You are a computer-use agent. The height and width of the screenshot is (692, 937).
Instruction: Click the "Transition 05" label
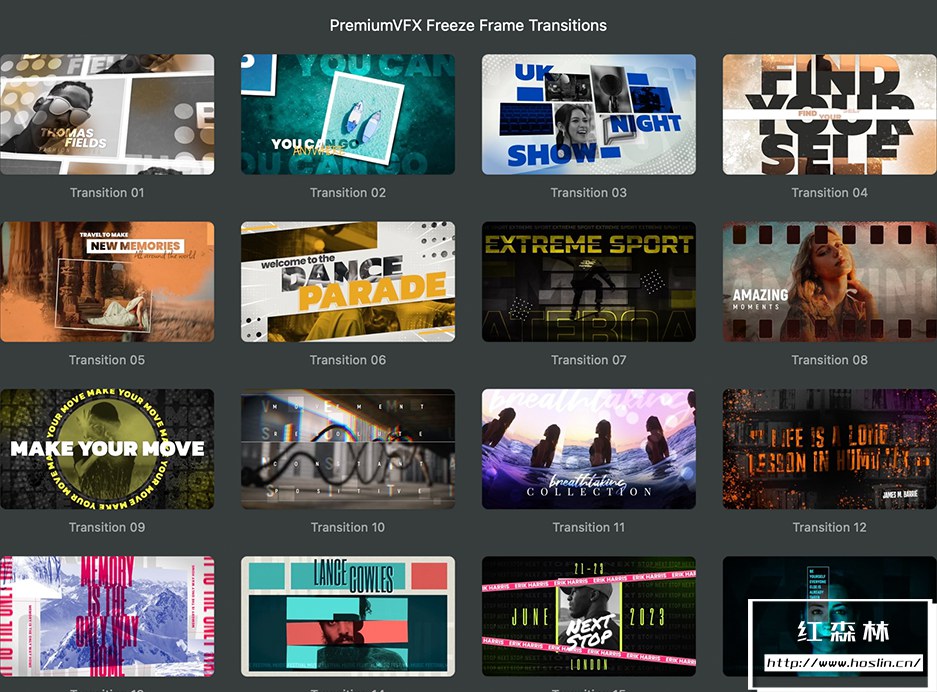tap(107, 360)
